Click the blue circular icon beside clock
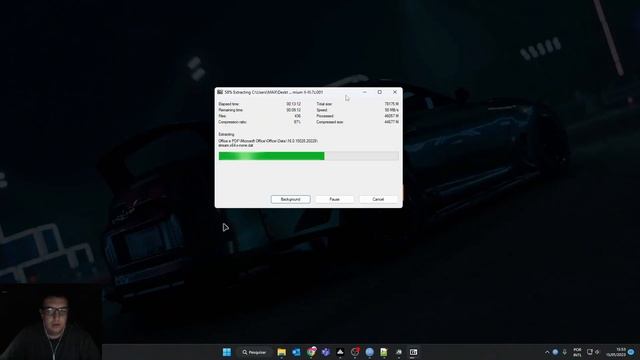 [x=631, y=352]
